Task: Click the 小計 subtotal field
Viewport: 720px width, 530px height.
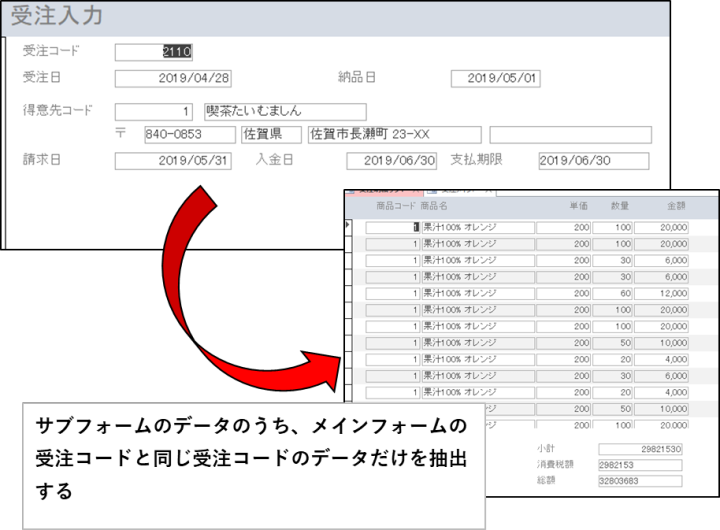Action: 640,450
